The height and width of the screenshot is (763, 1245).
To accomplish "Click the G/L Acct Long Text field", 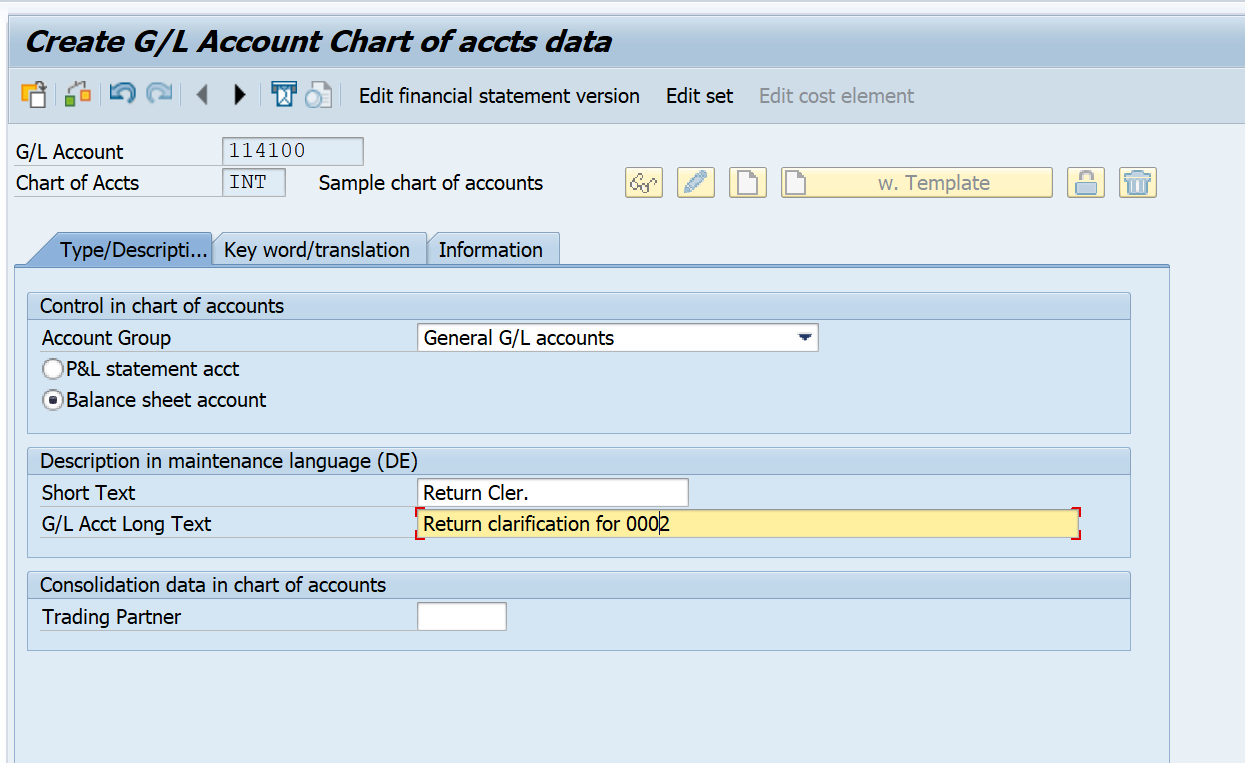I will click(x=748, y=524).
